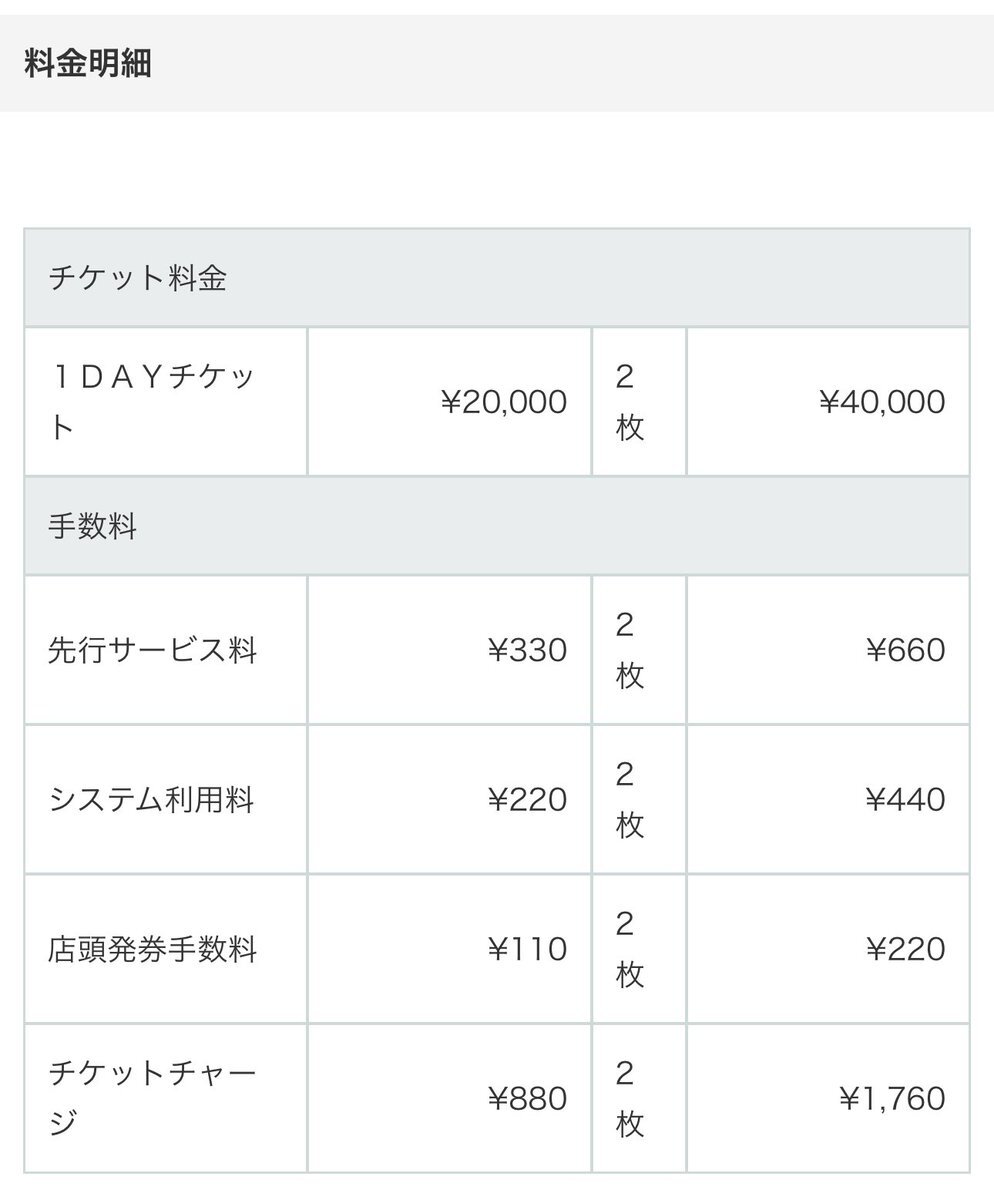Select the 料金明細 header
994x1200 pixels.
(87, 64)
